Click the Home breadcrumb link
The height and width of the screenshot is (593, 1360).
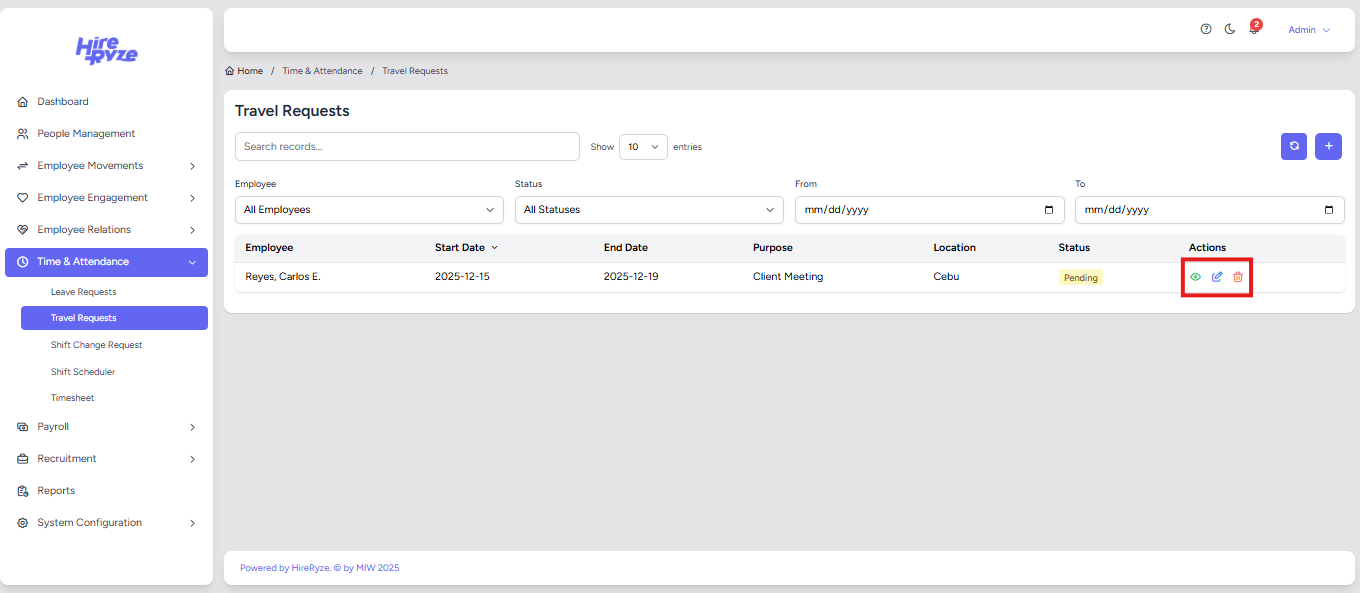click(245, 71)
